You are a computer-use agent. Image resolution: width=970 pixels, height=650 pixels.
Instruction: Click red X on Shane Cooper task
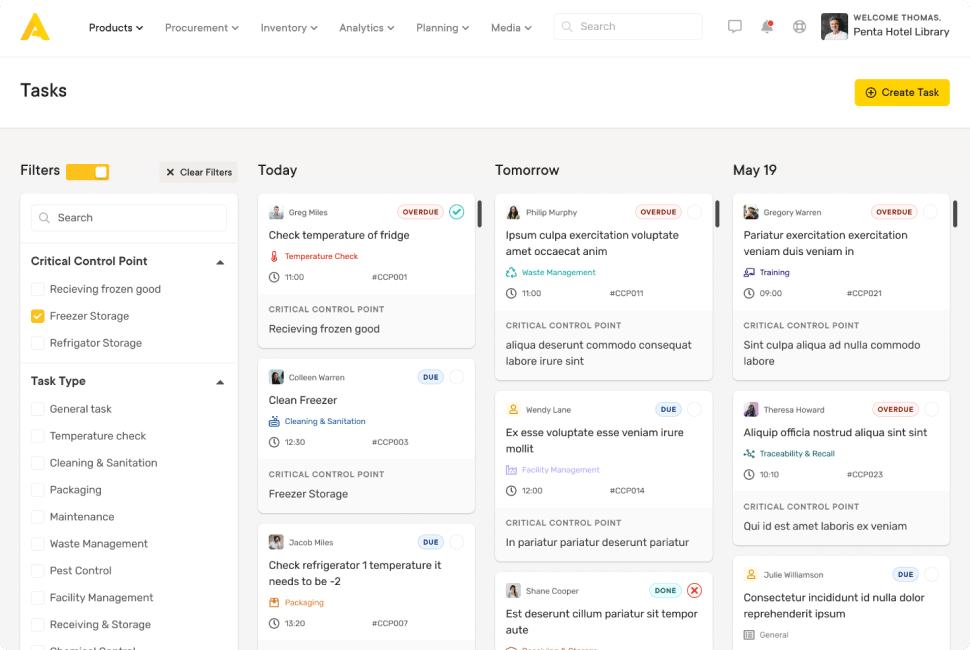(x=694, y=590)
